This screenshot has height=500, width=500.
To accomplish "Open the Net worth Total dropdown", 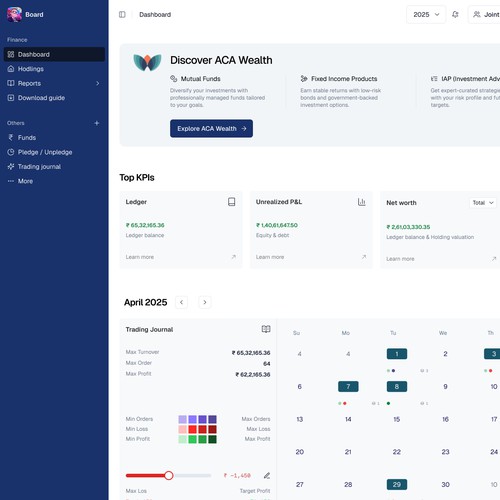I will [x=483, y=203].
